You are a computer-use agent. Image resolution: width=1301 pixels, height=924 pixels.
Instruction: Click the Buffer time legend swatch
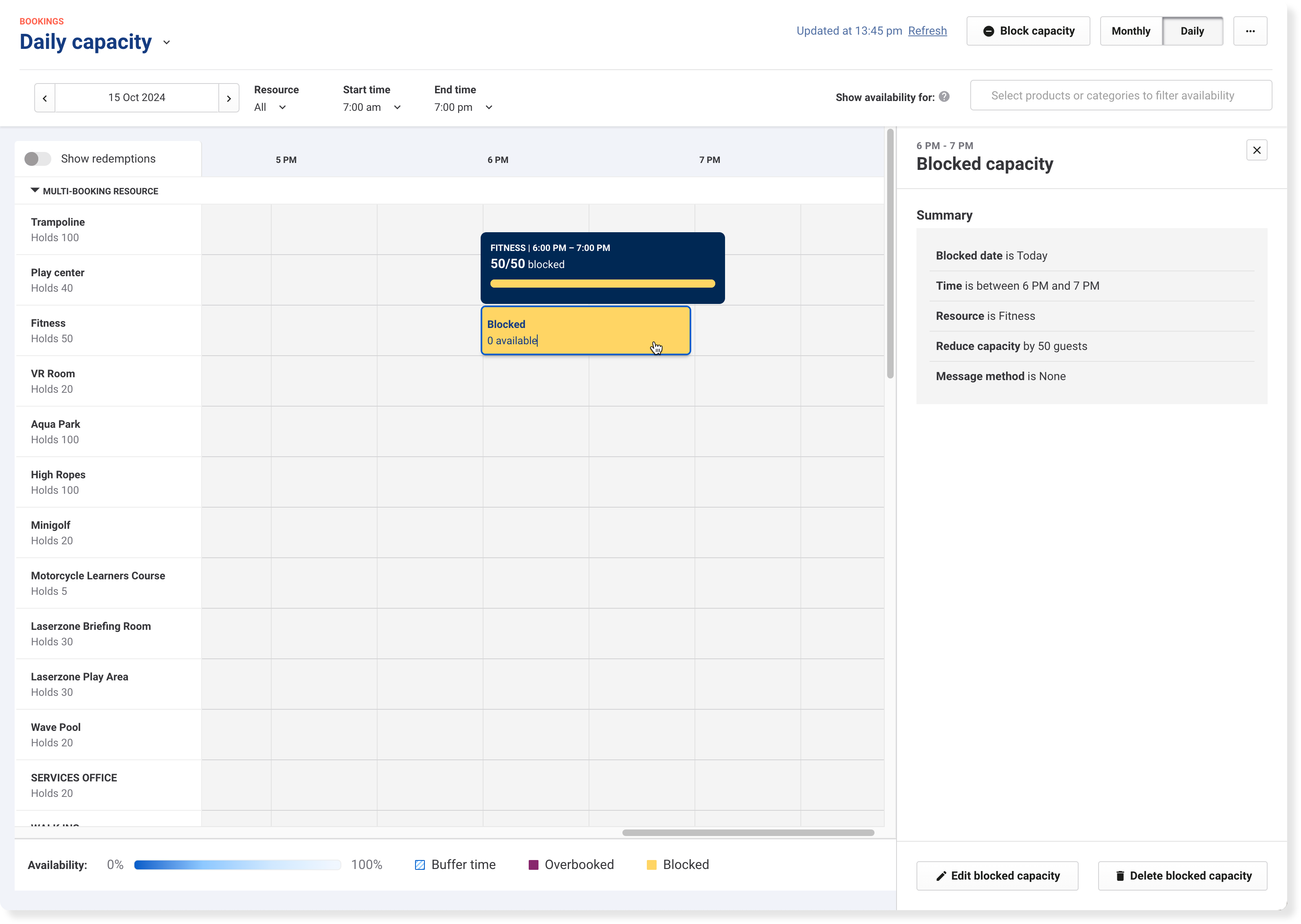click(420, 865)
